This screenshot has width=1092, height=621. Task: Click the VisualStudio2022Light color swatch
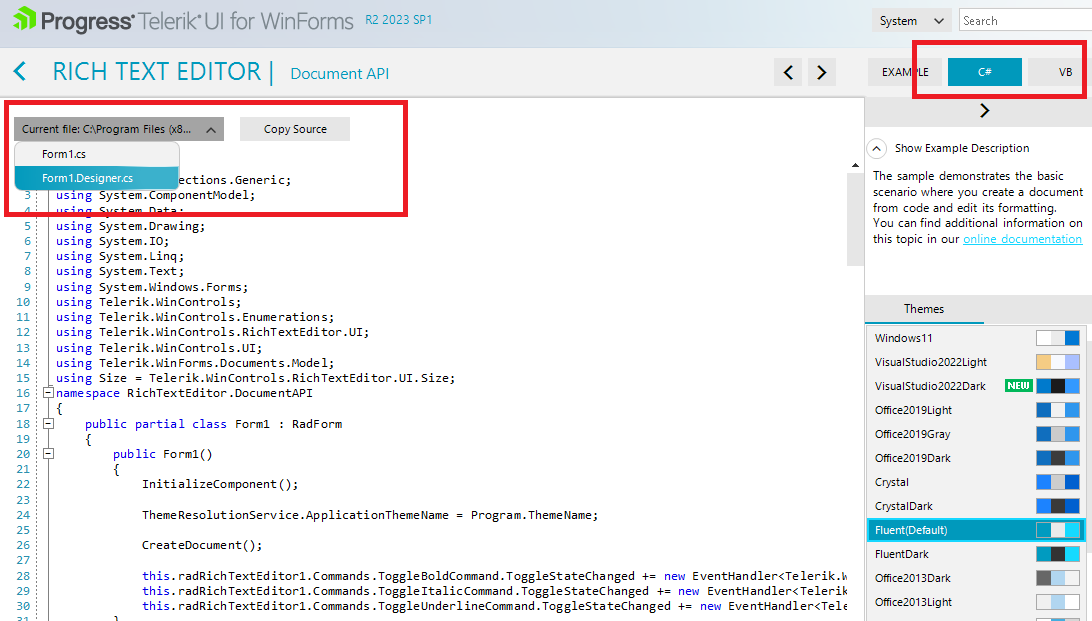click(x=1058, y=362)
